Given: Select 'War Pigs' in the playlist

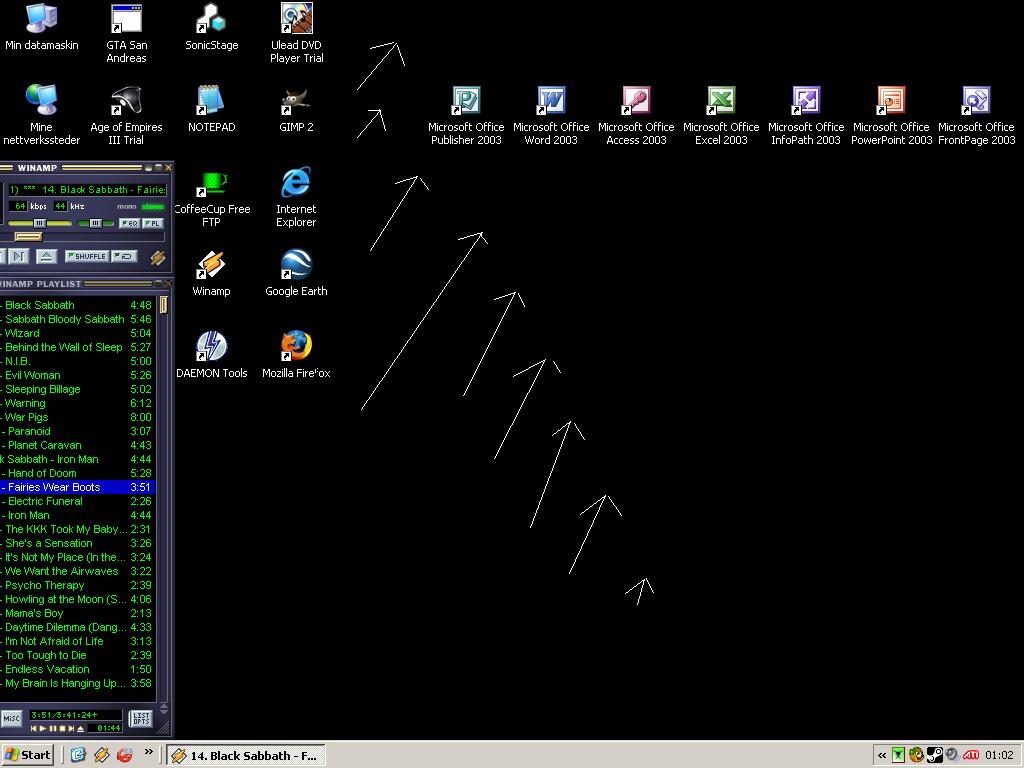Looking at the screenshot, I should click(x=27, y=417).
